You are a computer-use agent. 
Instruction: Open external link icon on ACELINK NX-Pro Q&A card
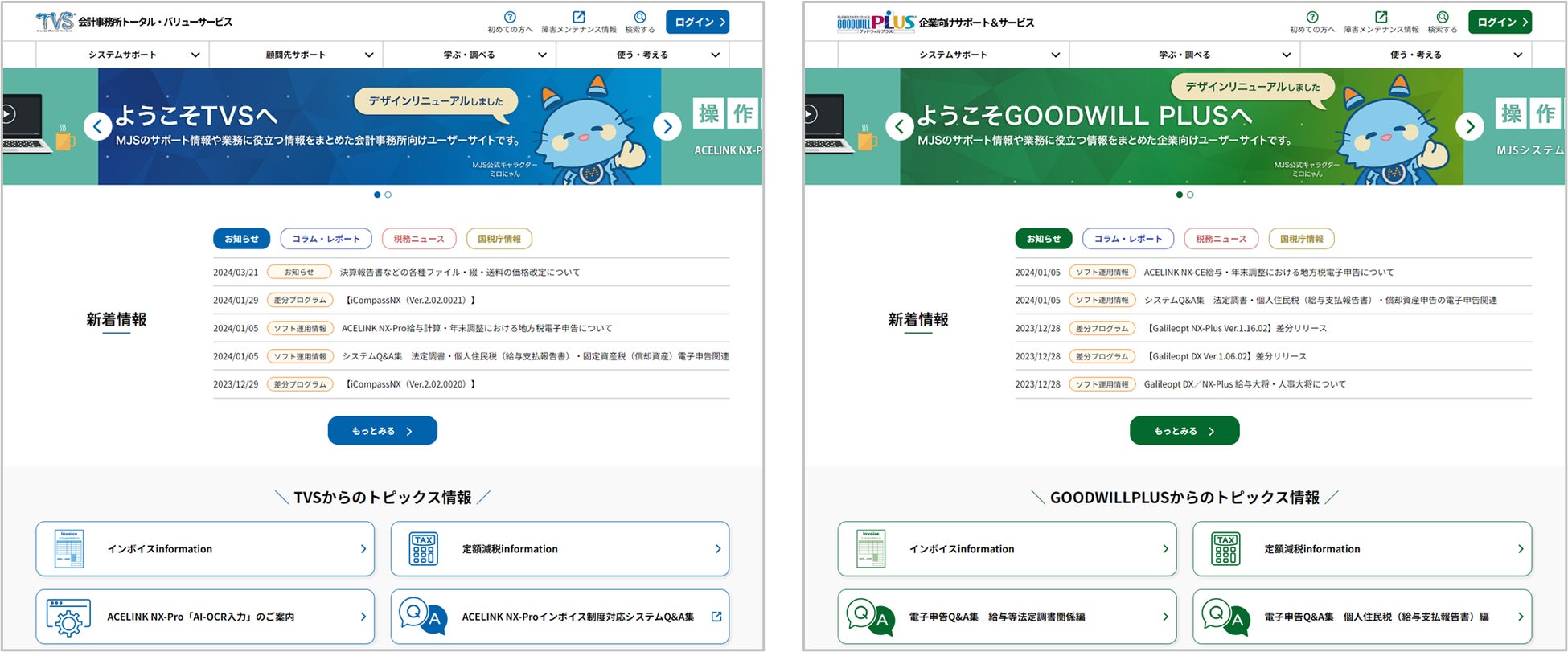point(716,617)
